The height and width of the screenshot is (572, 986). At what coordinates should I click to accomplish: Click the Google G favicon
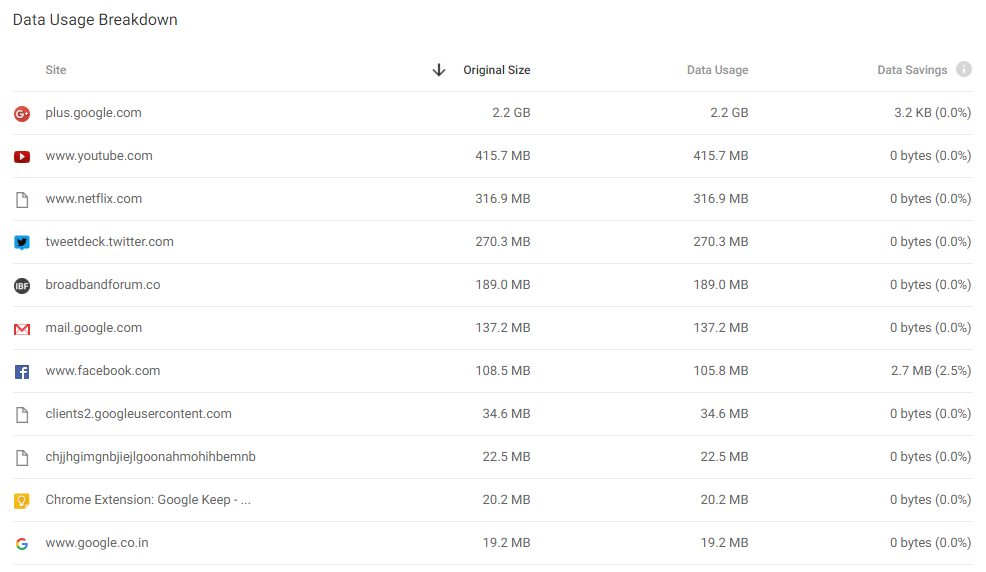point(22,544)
